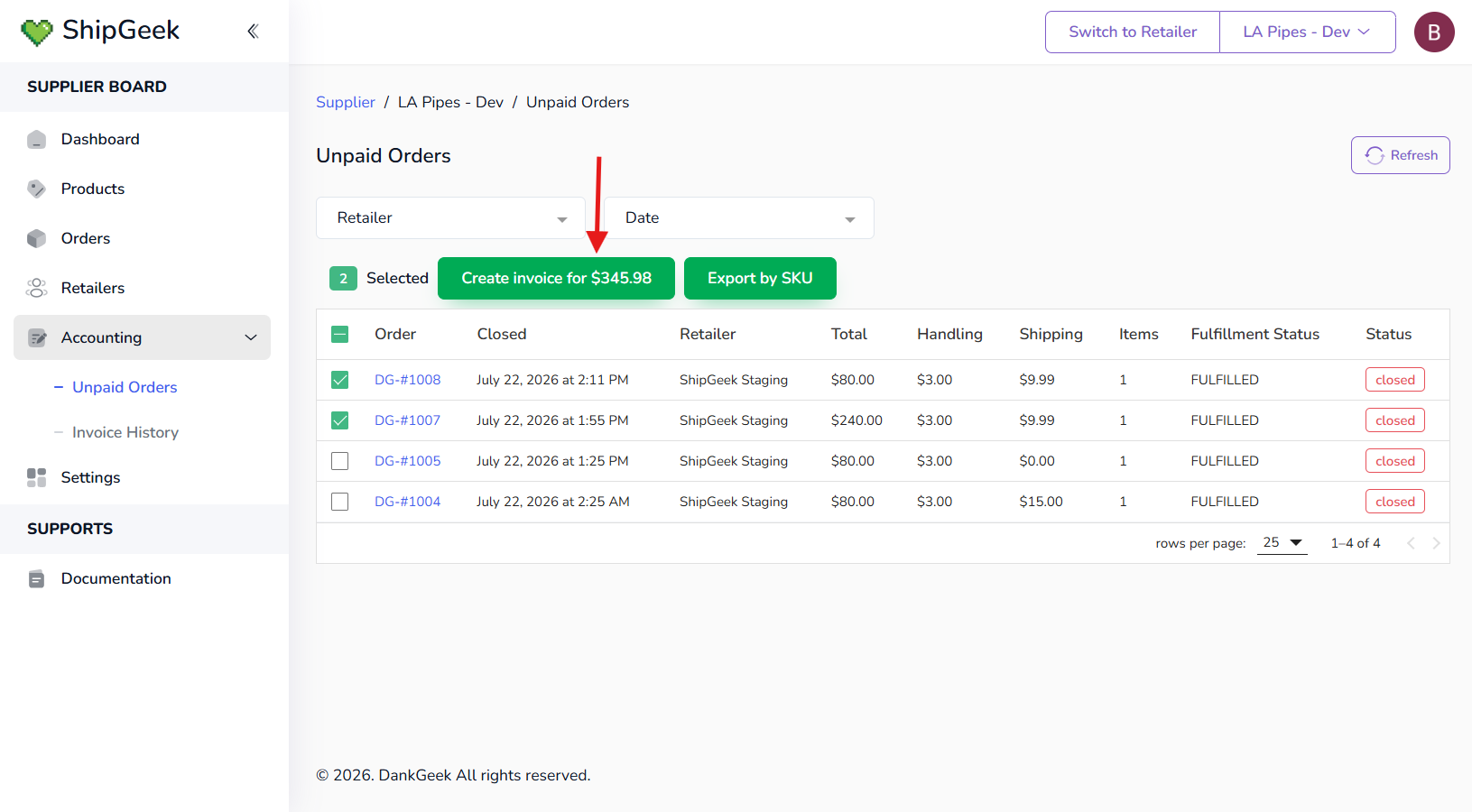Open order DG-#1005 link

tap(408, 461)
